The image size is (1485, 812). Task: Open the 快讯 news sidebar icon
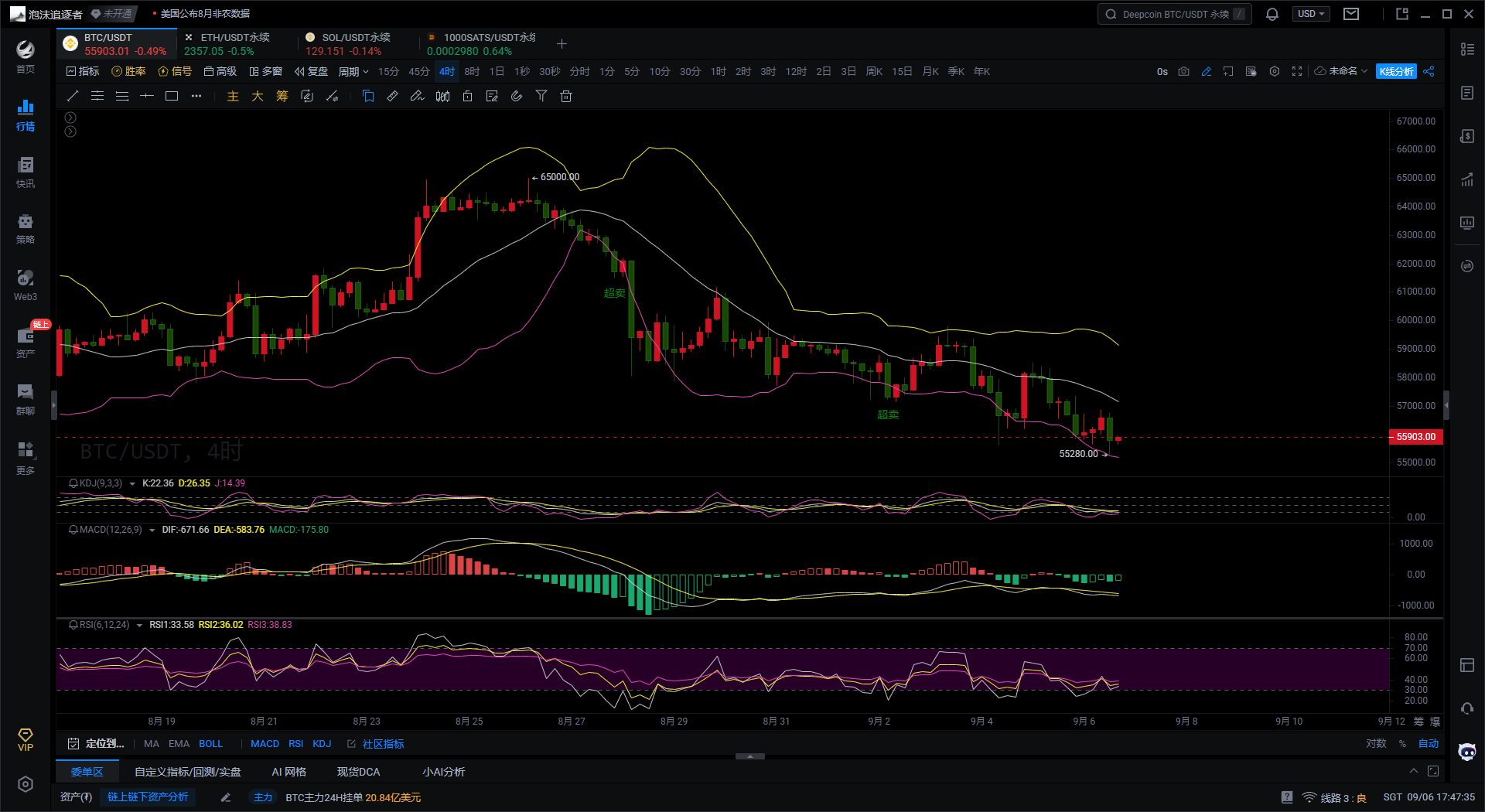click(x=26, y=172)
